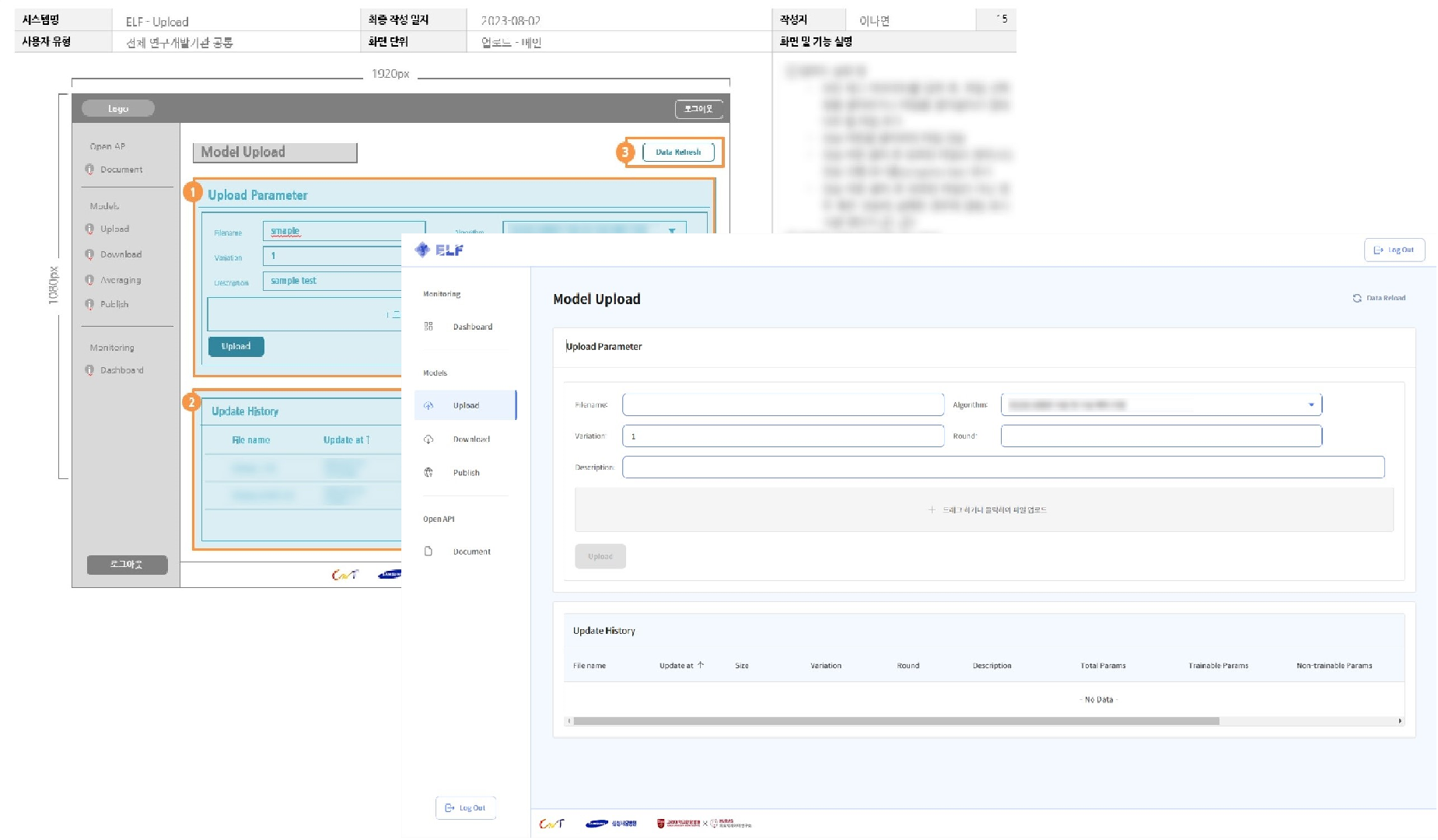Focus the Filename input field
The image size is (1438, 840).
(x=783, y=404)
